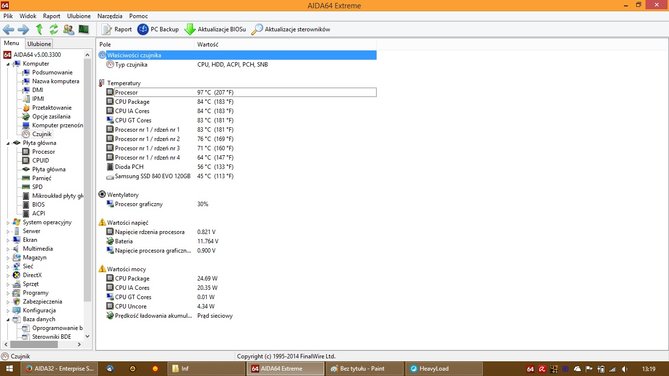Collapse the Komputer tree node
Screen dimensions: 669x376
(8, 64)
